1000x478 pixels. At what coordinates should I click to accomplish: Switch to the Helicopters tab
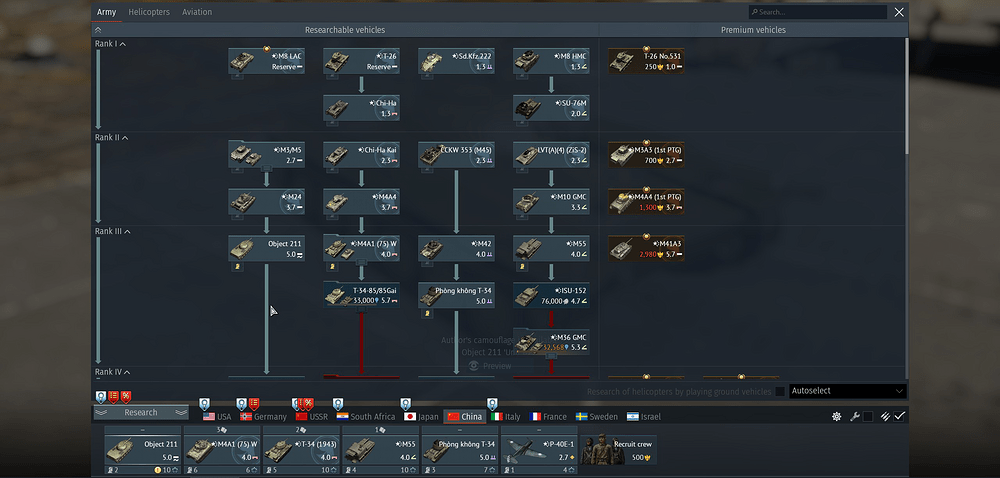coord(147,12)
